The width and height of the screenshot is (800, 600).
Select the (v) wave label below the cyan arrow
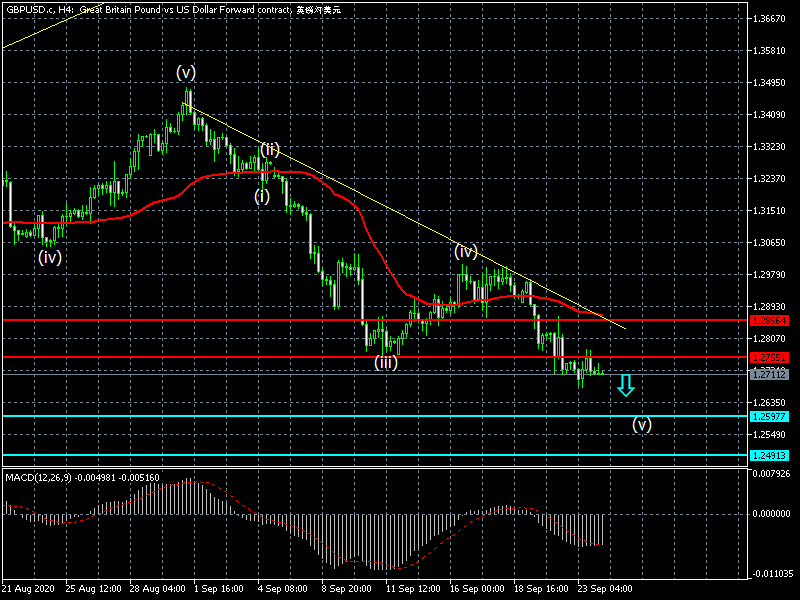[642, 424]
